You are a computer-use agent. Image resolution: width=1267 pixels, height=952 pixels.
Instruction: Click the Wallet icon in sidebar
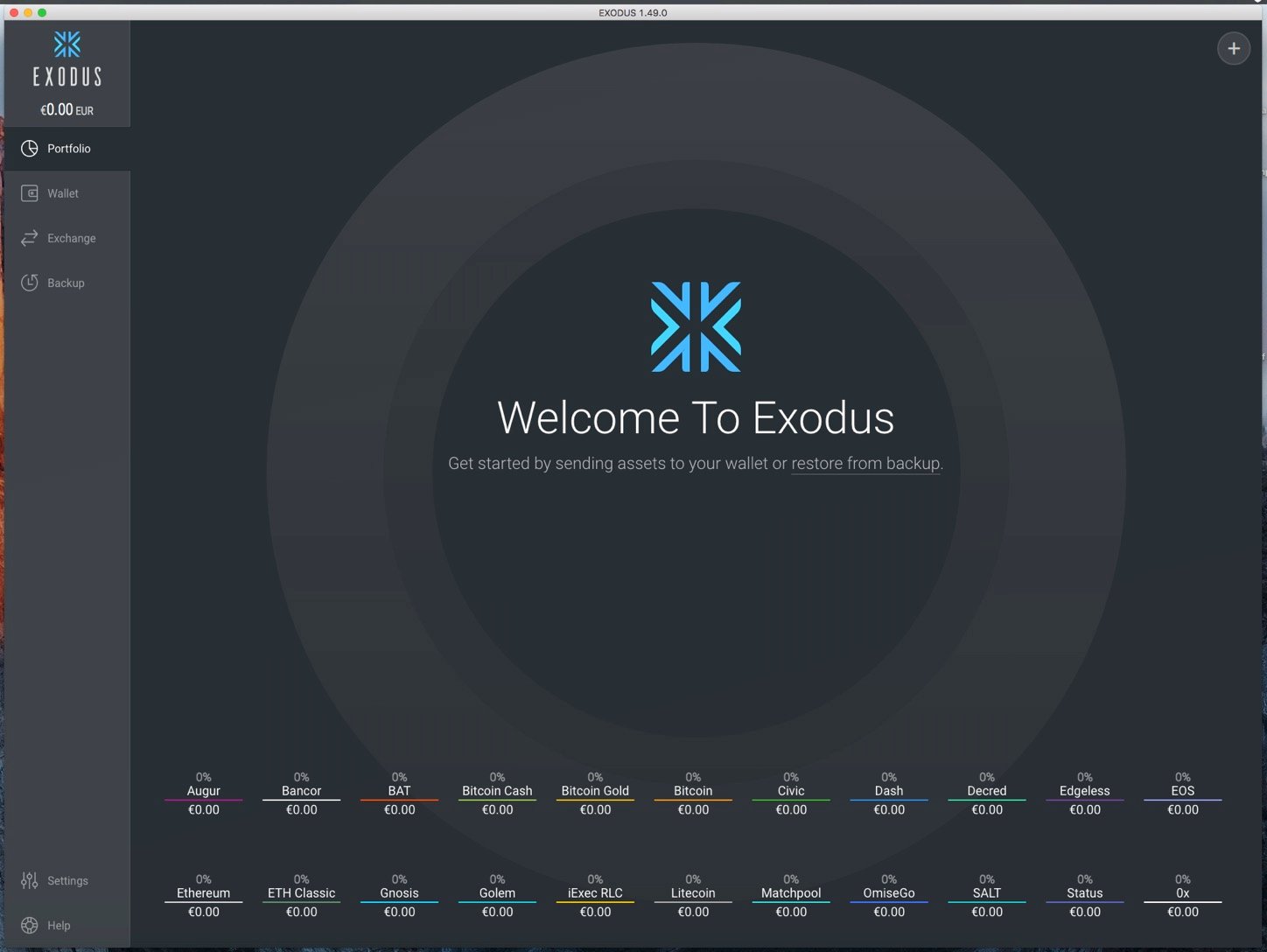[30, 193]
